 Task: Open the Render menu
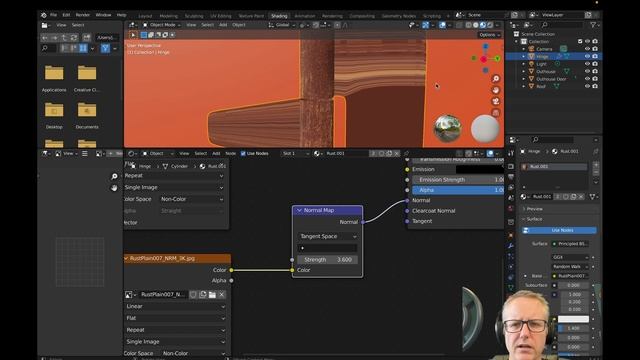[82, 15]
